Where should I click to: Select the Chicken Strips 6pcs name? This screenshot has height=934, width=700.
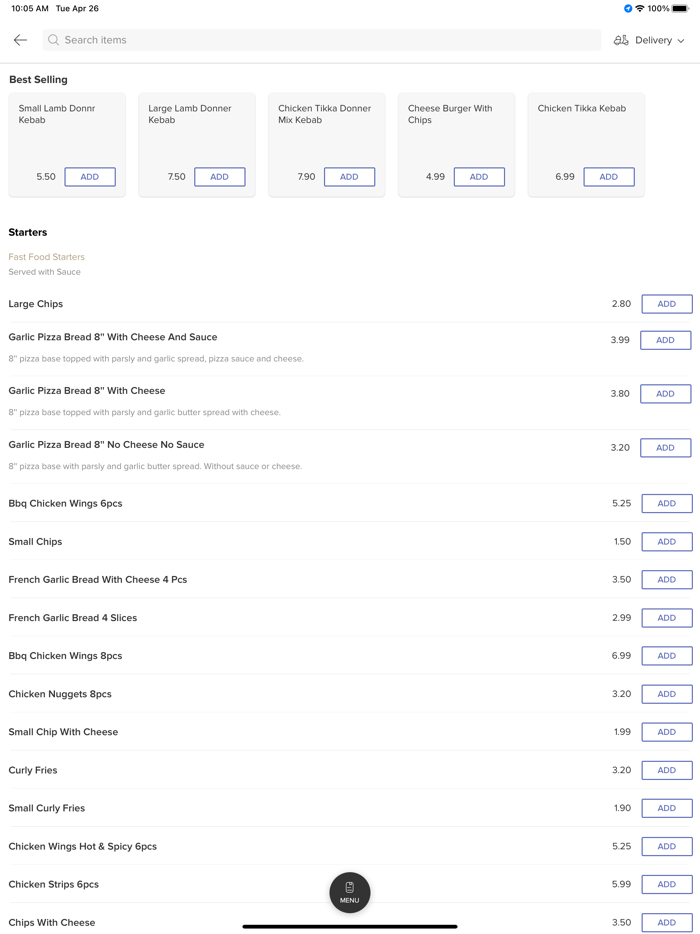[54, 885]
